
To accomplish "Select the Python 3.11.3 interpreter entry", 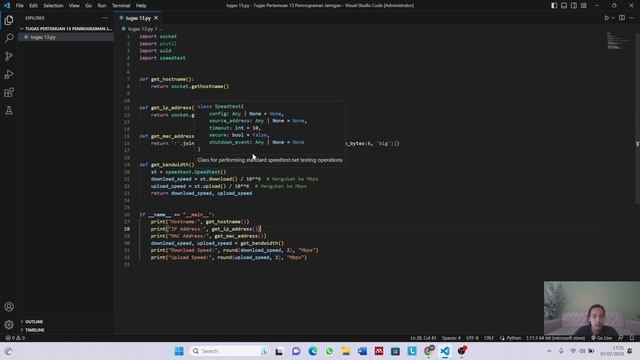I will coord(555,338).
